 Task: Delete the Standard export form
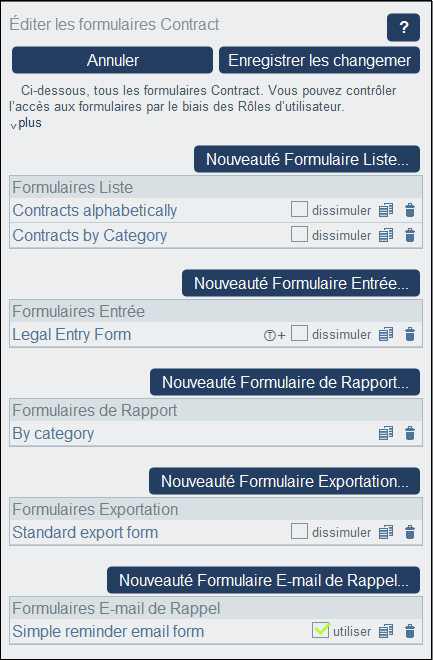(410, 532)
